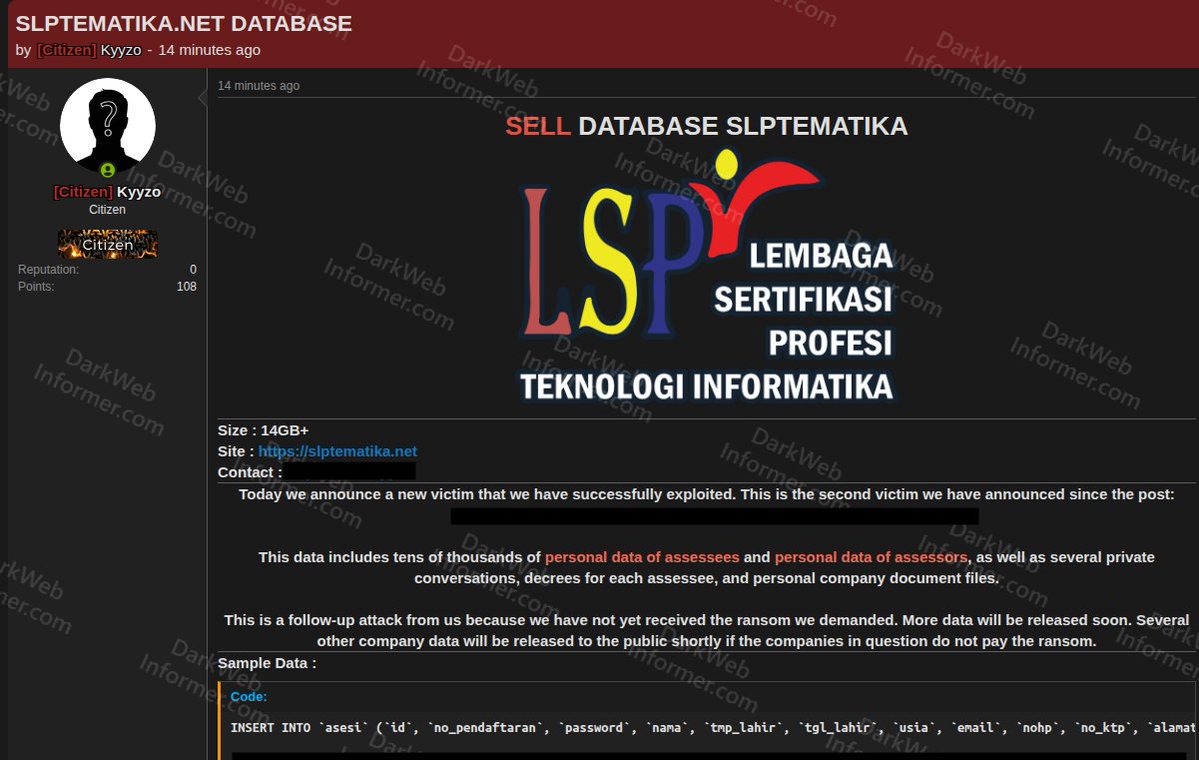Open Kyyzo username under the avatar

138,191
